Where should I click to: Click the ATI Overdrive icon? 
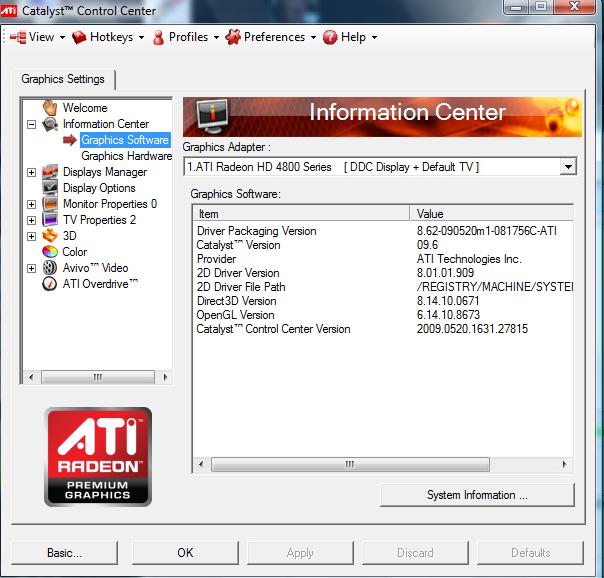coord(50,284)
